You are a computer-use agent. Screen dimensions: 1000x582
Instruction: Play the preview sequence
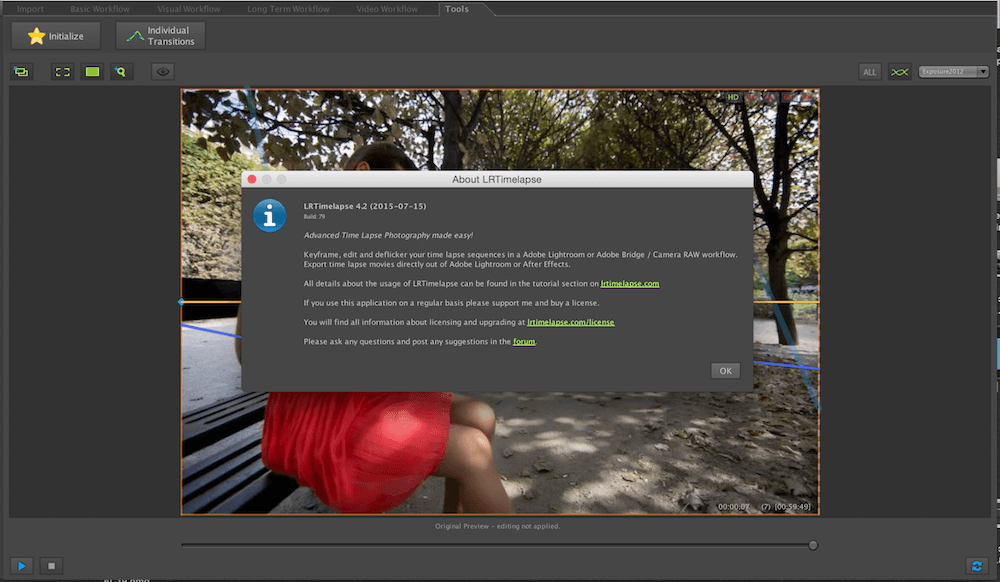tap(22, 565)
